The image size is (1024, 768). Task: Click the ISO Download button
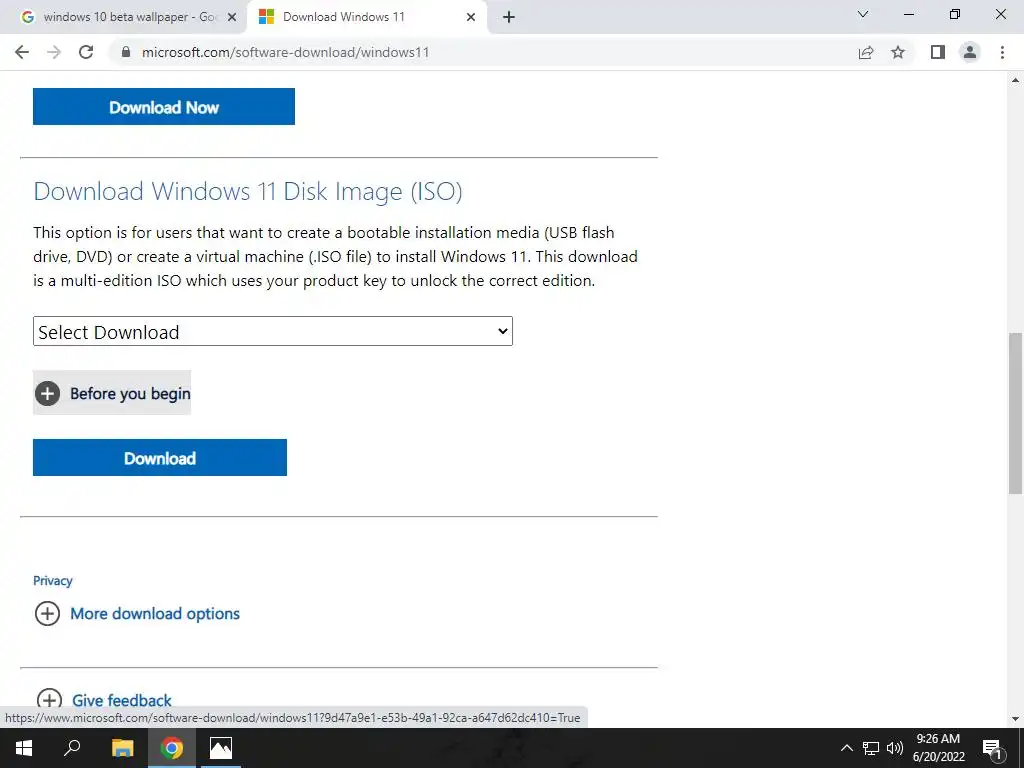click(160, 458)
